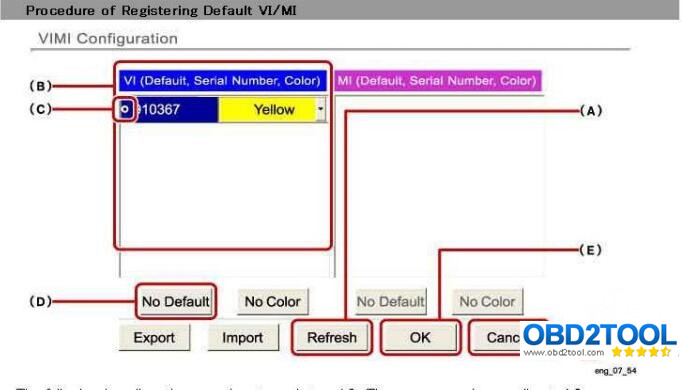Select the VI column header

(222, 81)
